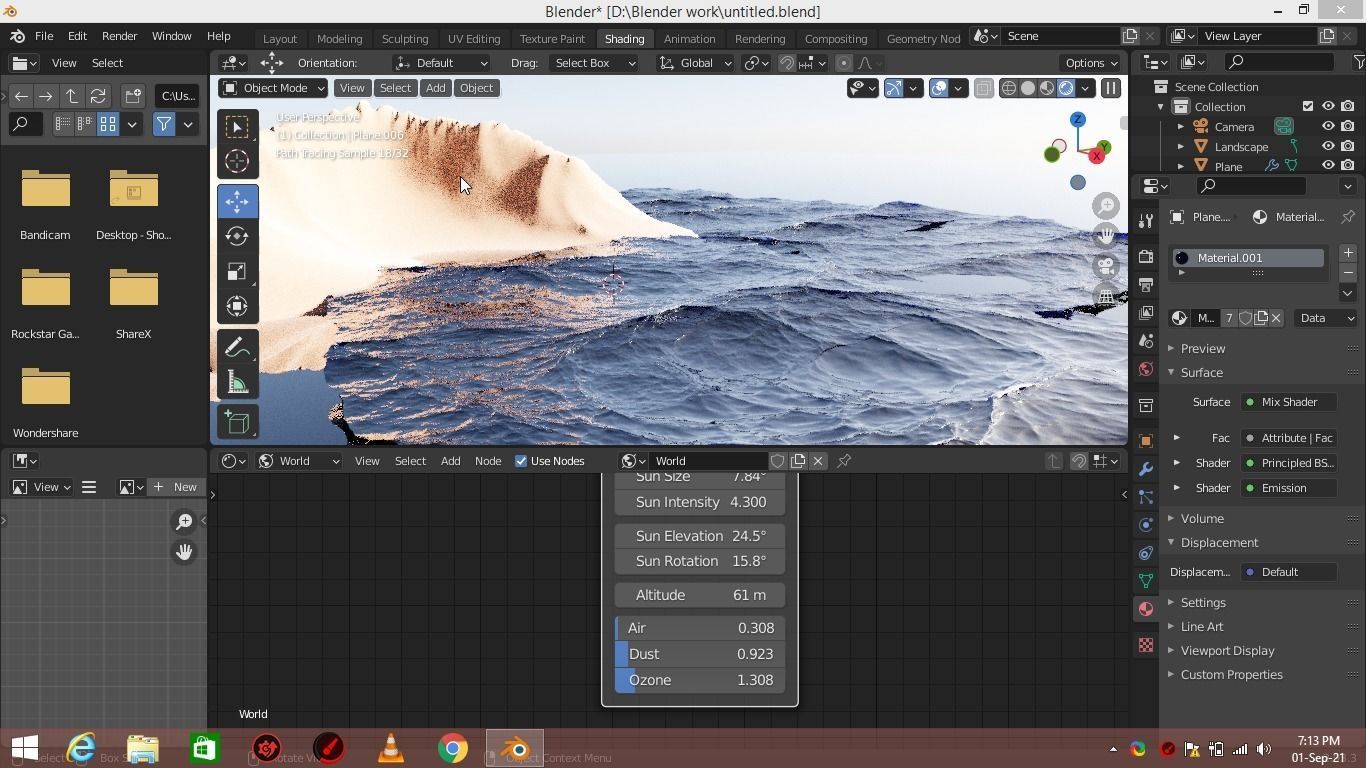Expand the Viewport Display panel
The width and height of the screenshot is (1366, 768).
click(x=1227, y=650)
